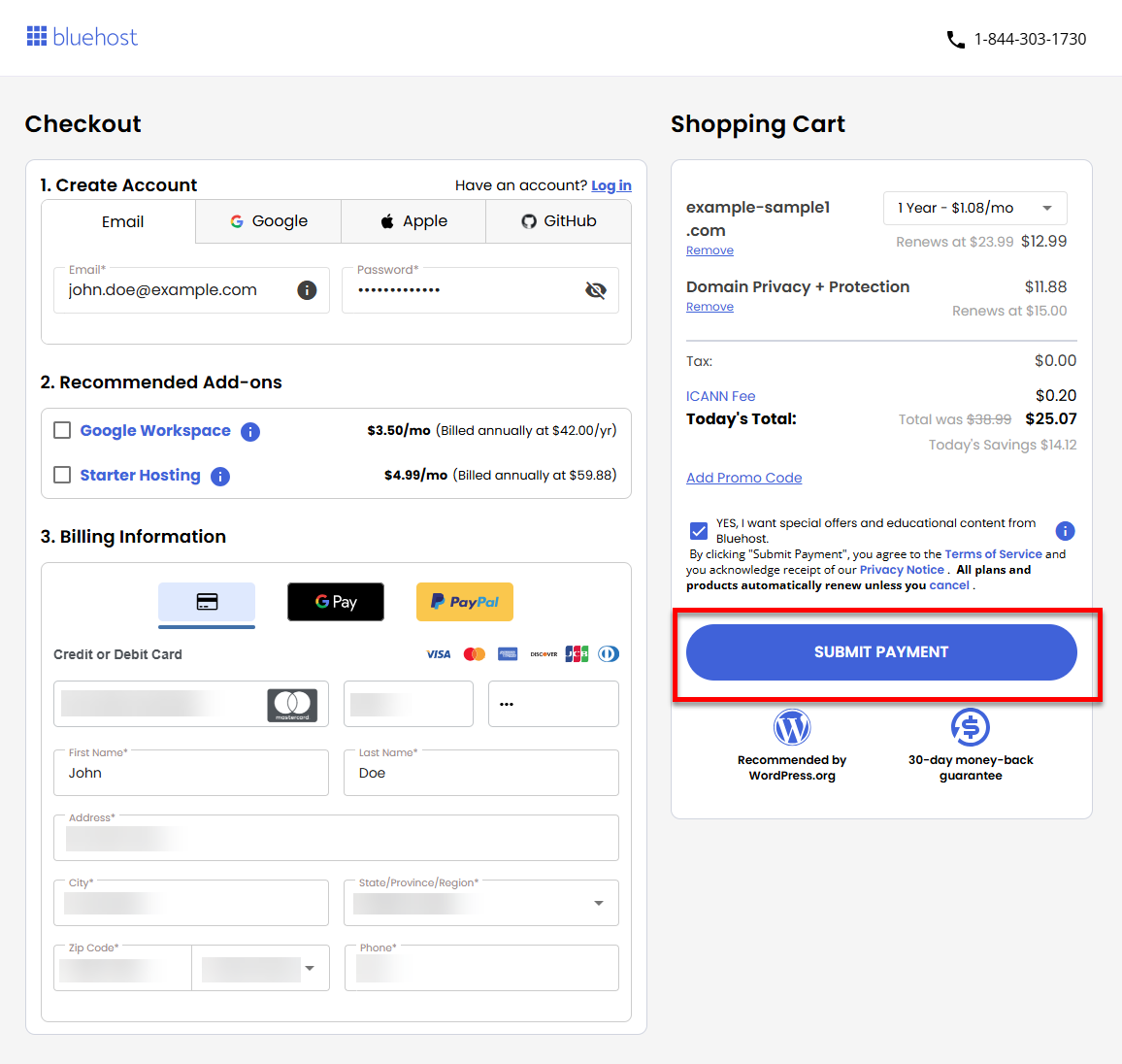The image size is (1122, 1064).
Task: Open the country dropdown beside Zip Code
Action: 260,968
